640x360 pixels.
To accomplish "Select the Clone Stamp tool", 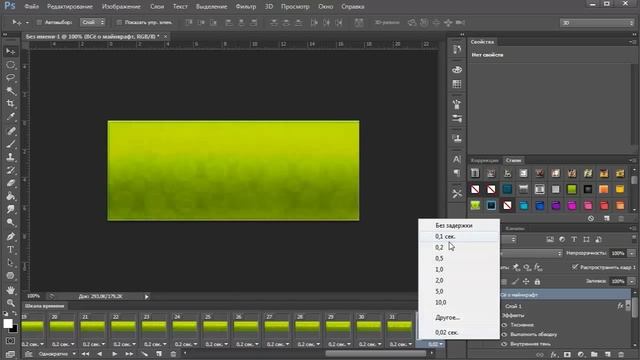I will coord(11,157).
